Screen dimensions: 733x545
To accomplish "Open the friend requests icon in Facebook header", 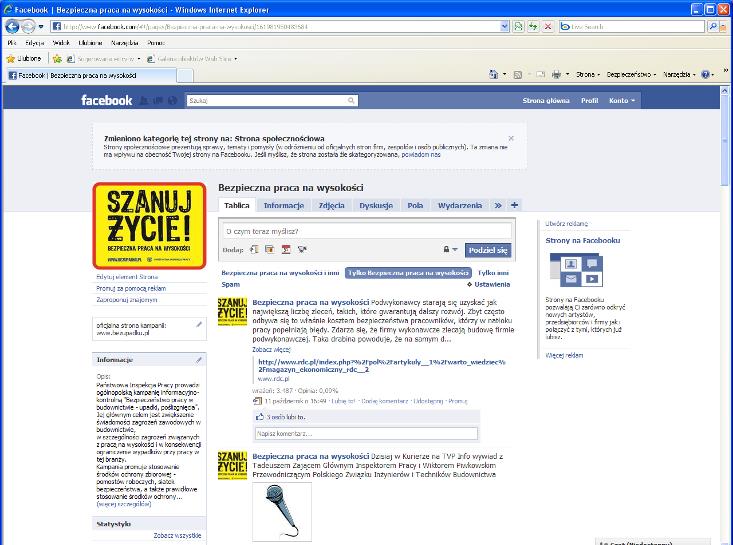I will [x=144, y=100].
